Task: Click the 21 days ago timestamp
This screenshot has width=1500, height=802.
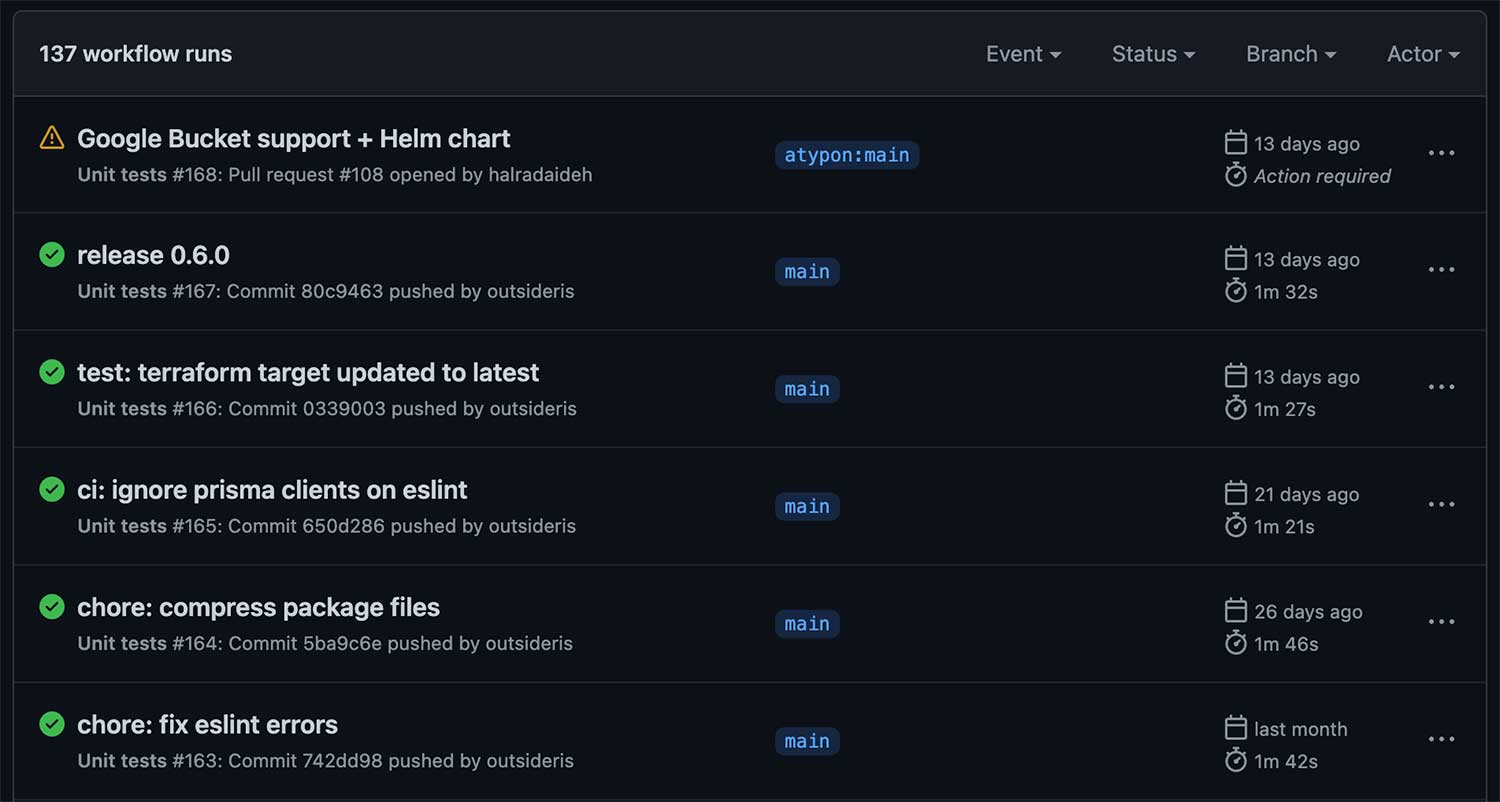Action: pos(1306,494)
